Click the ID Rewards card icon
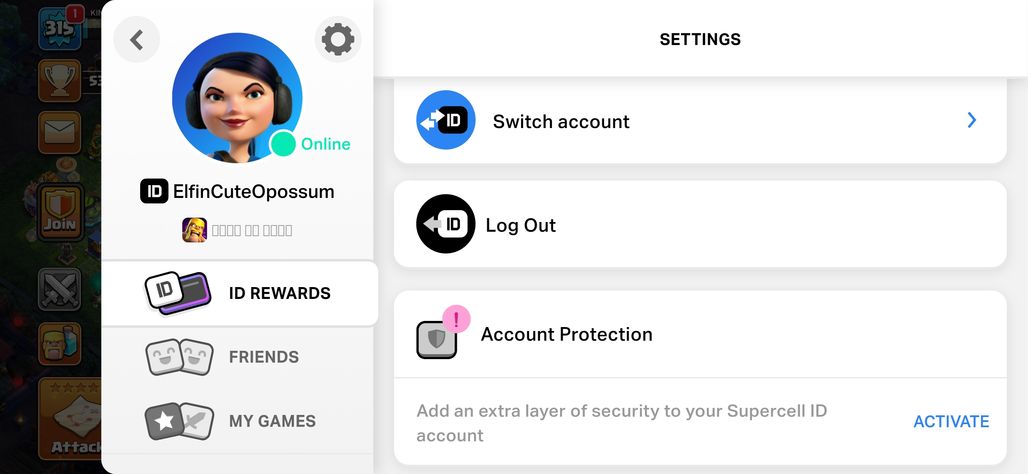 coord(178,292)
